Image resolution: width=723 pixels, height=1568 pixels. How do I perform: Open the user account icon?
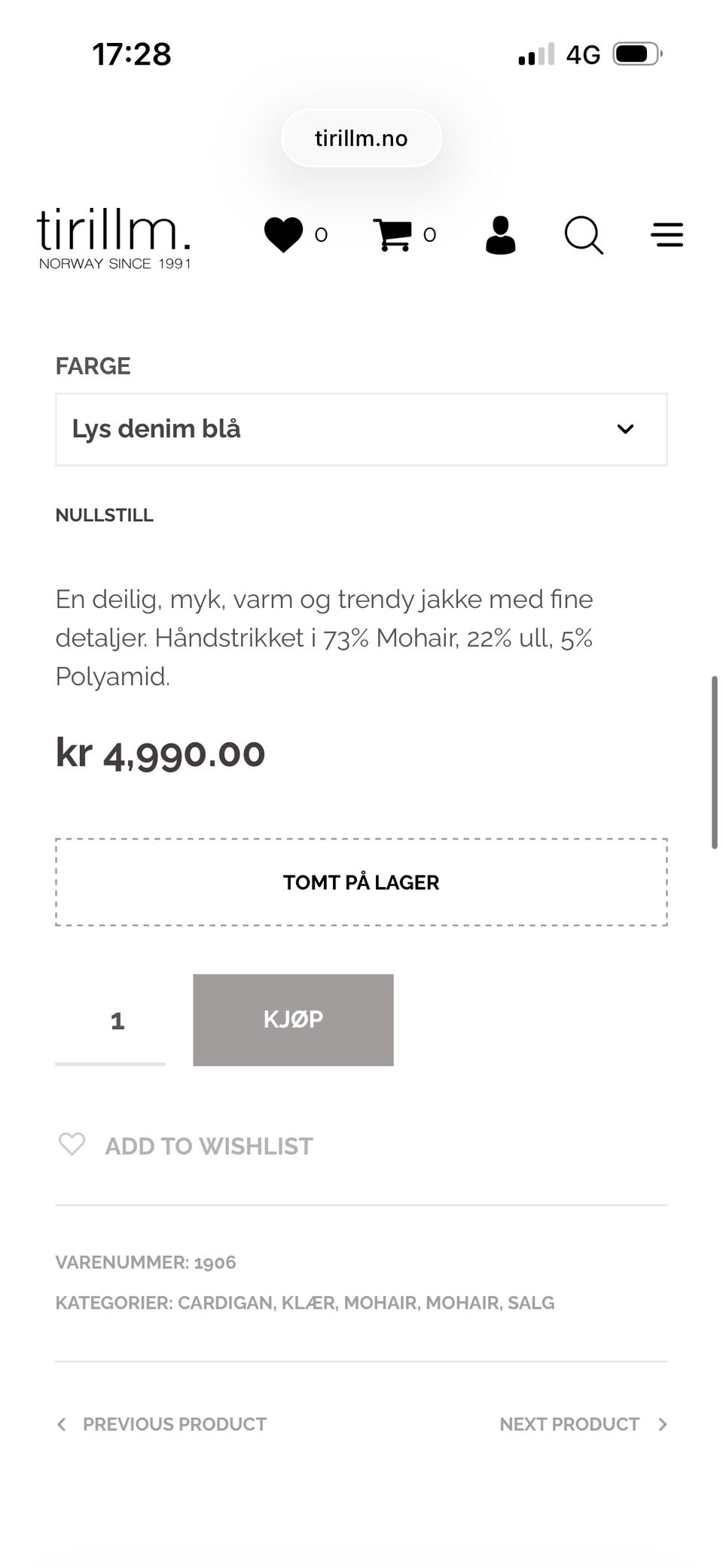pos(500,235)
